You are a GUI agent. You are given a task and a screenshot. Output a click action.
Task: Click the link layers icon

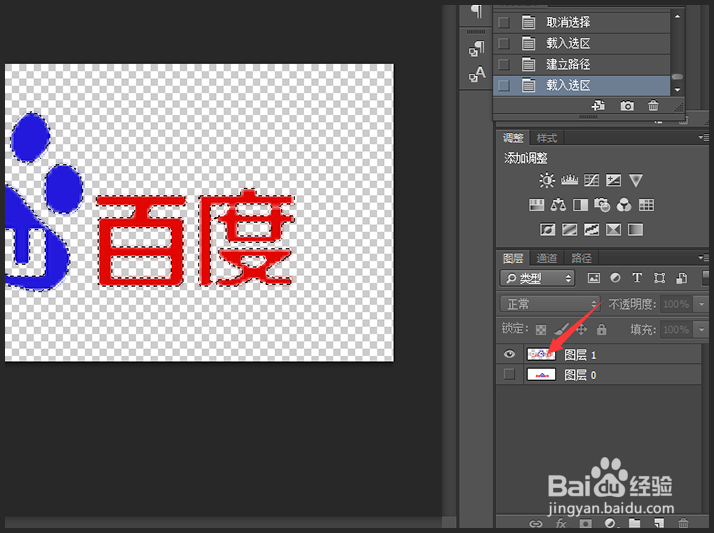click(536, 524)
